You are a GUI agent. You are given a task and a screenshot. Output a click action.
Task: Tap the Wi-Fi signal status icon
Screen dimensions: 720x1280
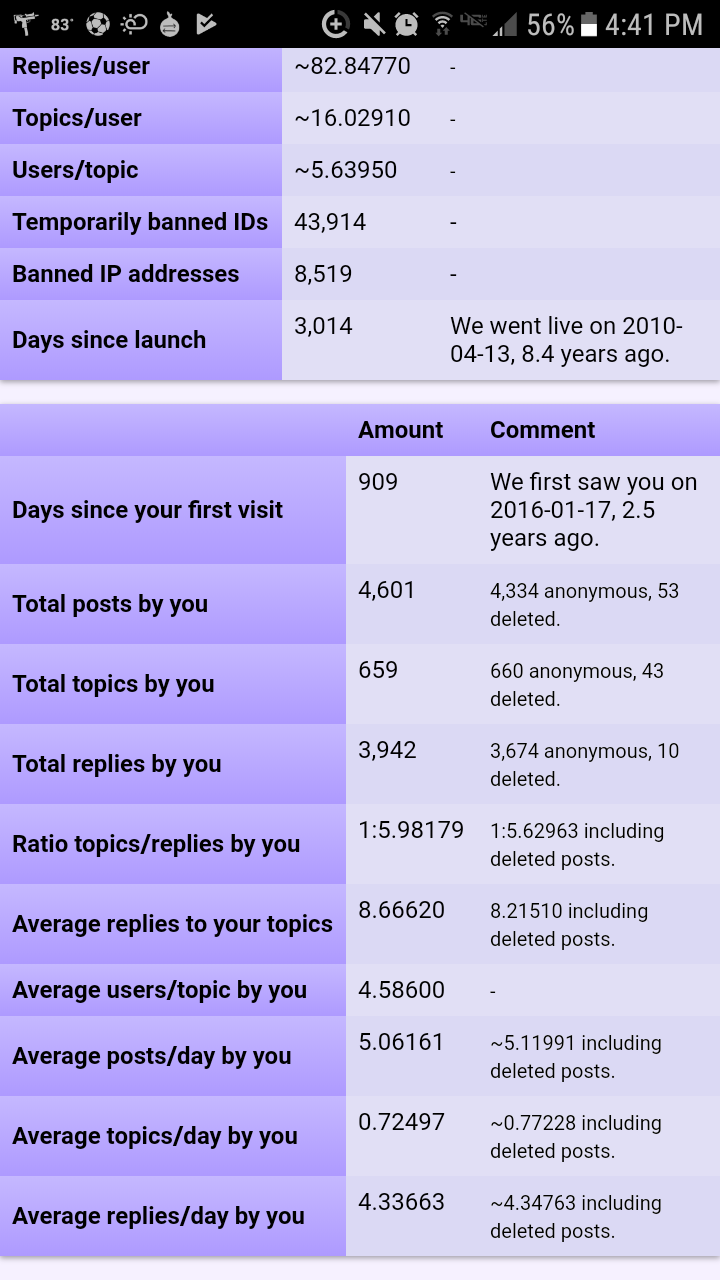441,24
